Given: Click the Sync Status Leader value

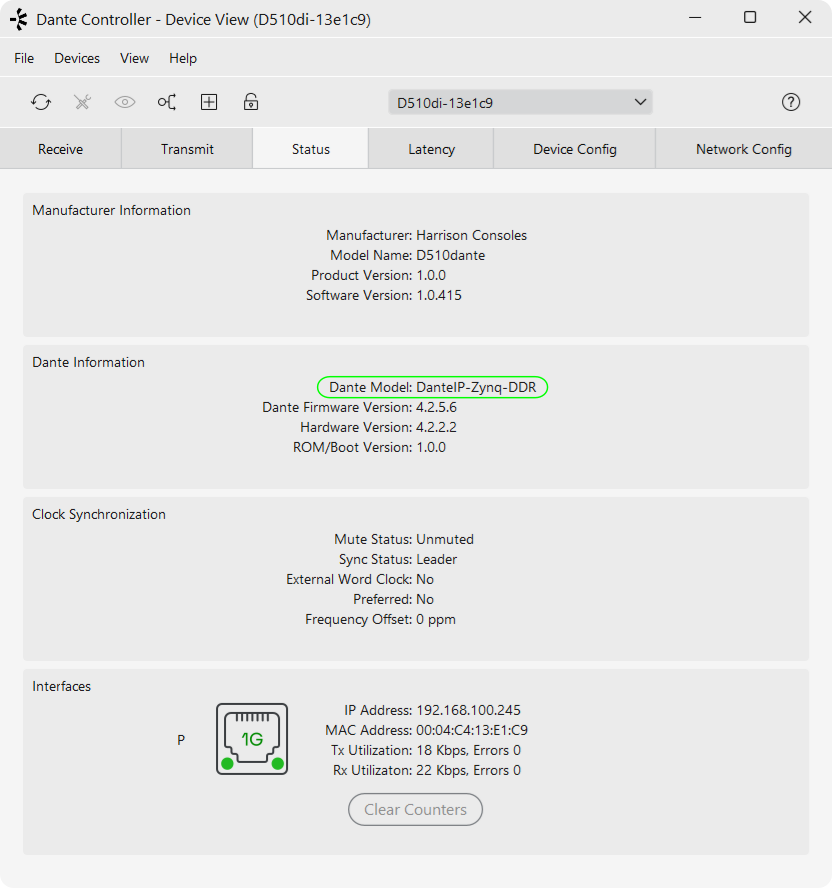Looking at the screenshot, I should [437, 560].
